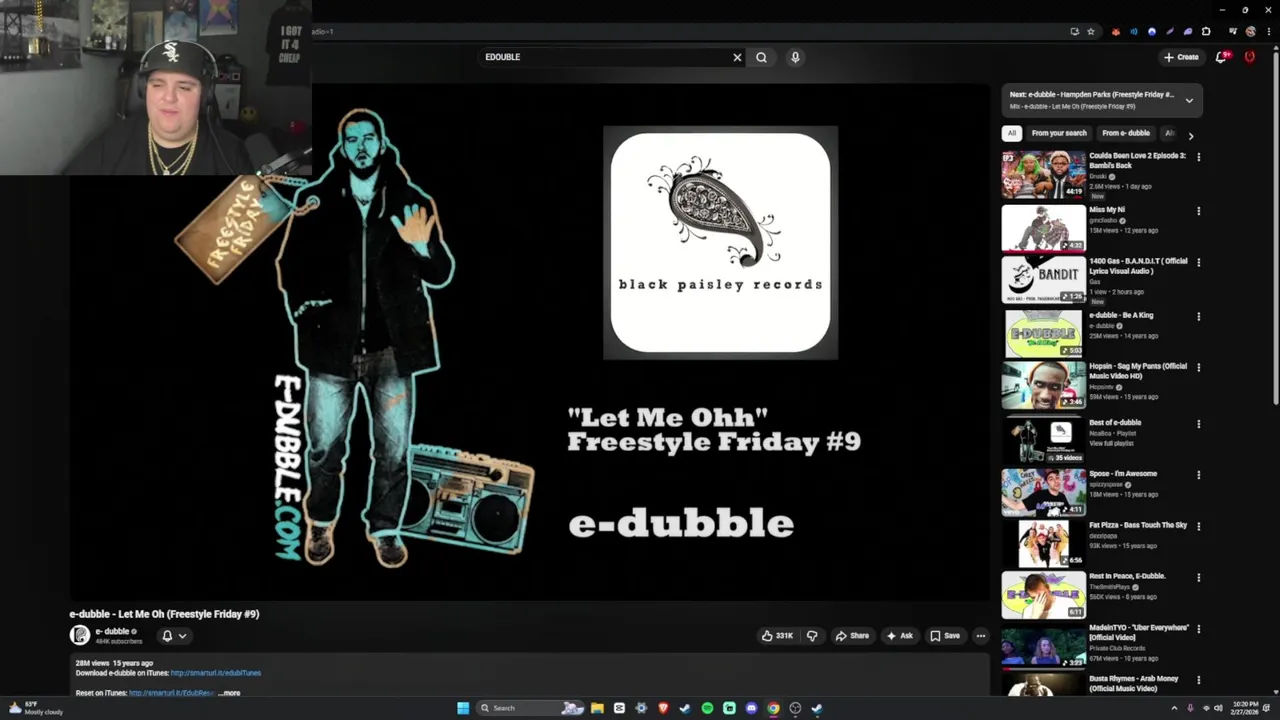This screenshot has width=1280, height=720.
Task: Open the taskbar volume control
Action: click(1218, 708)
